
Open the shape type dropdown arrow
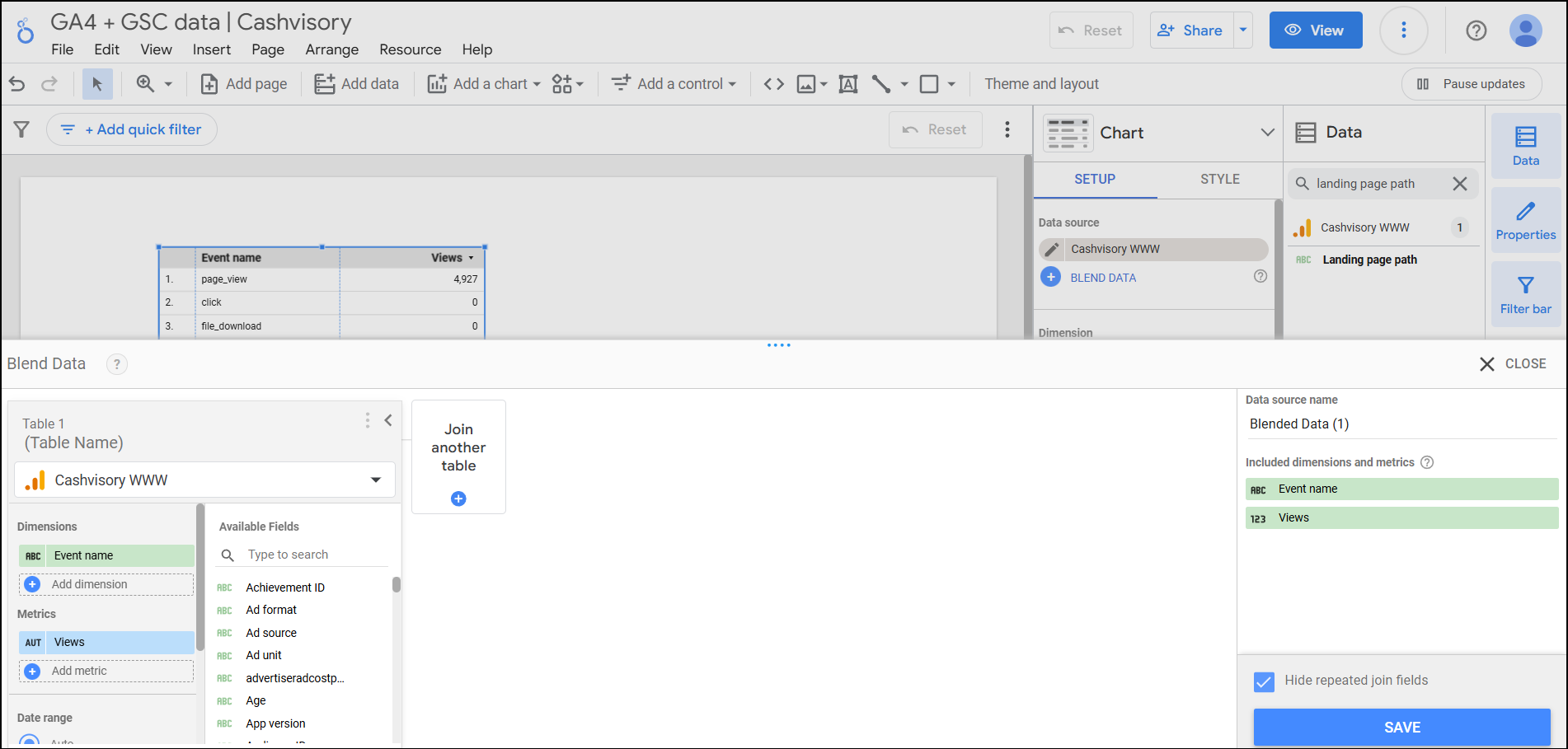click(951, 84)
